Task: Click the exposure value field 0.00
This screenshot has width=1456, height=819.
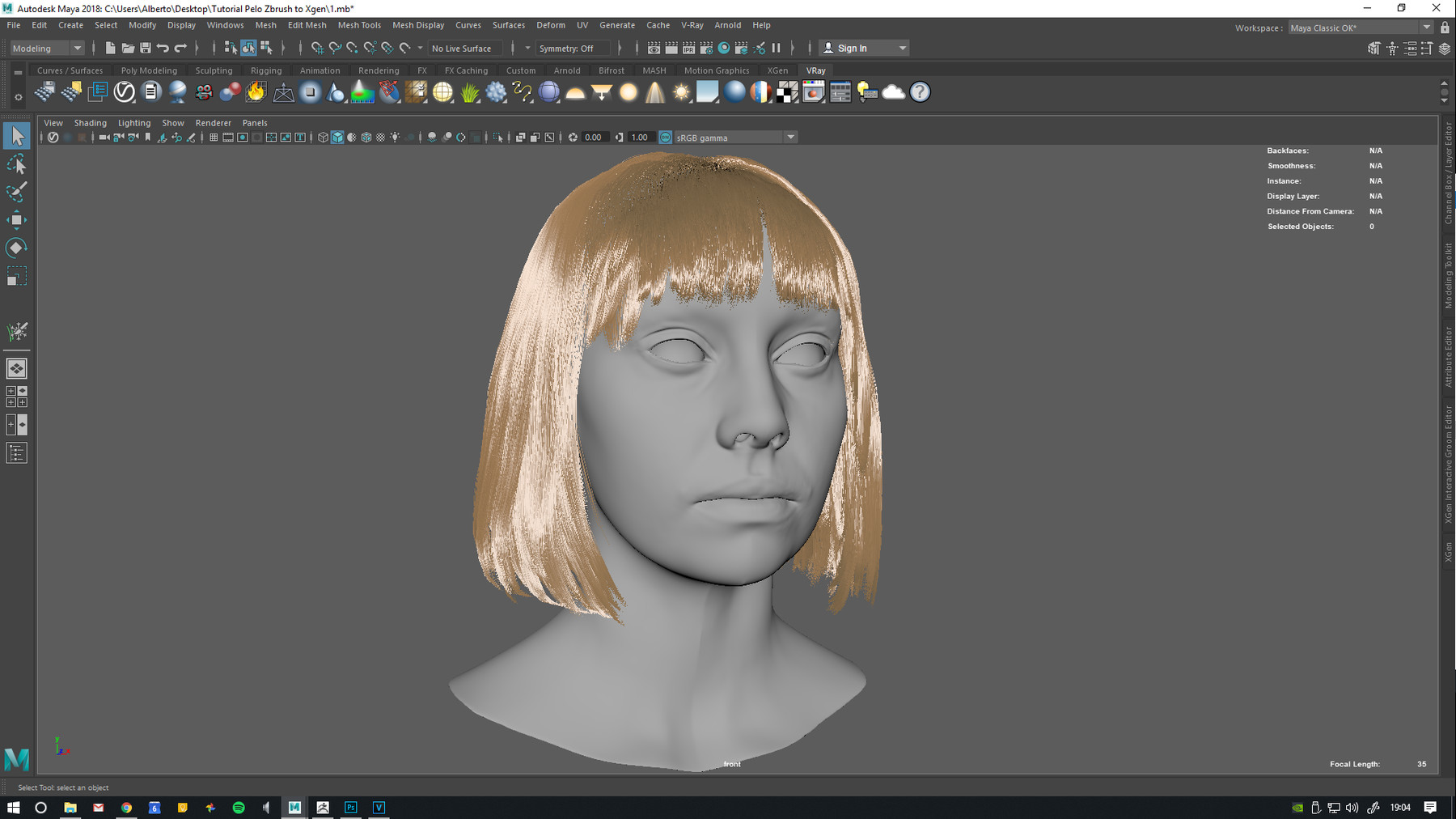Action: click(x=594, y=138)
